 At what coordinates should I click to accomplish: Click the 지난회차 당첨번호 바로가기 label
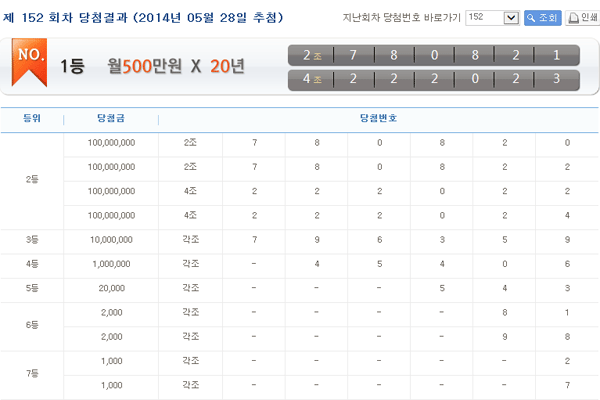[405, 18]
